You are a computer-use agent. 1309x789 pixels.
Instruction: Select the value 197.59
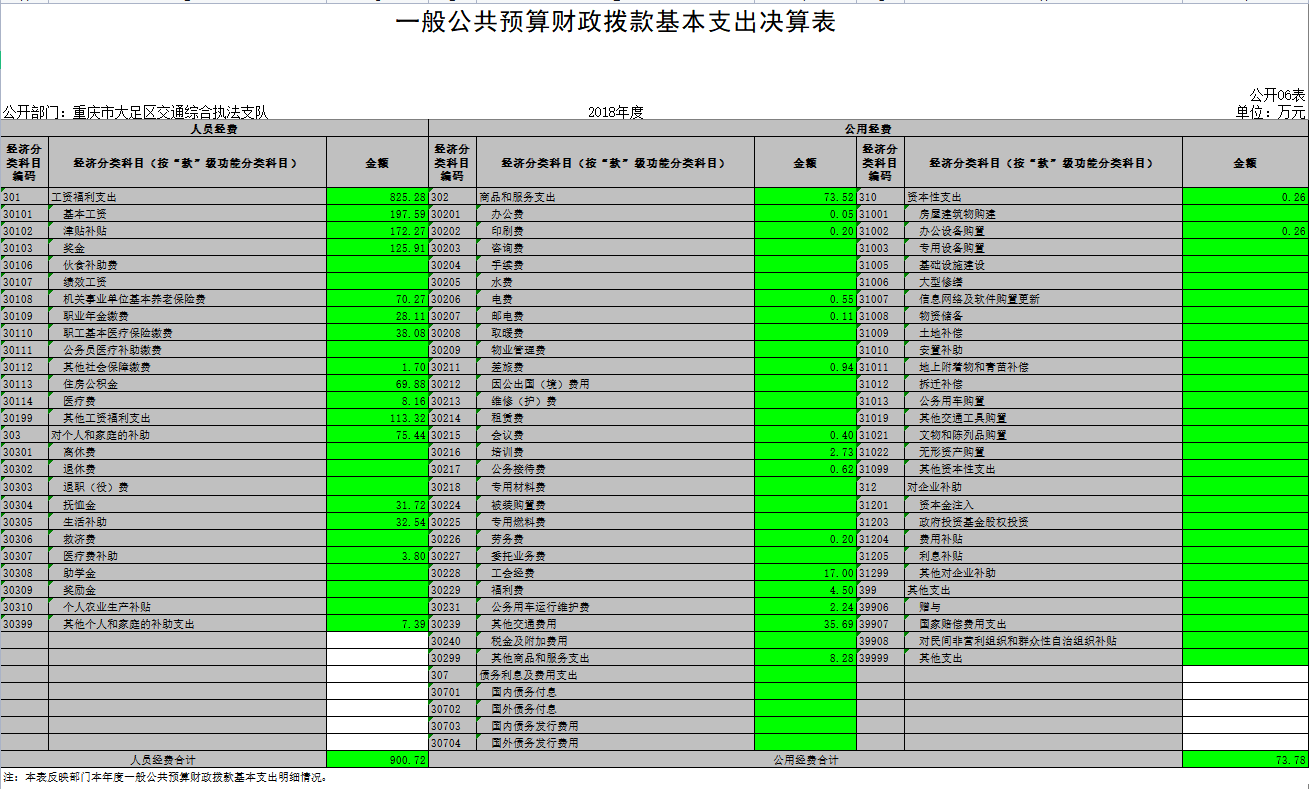coord(377,214)
